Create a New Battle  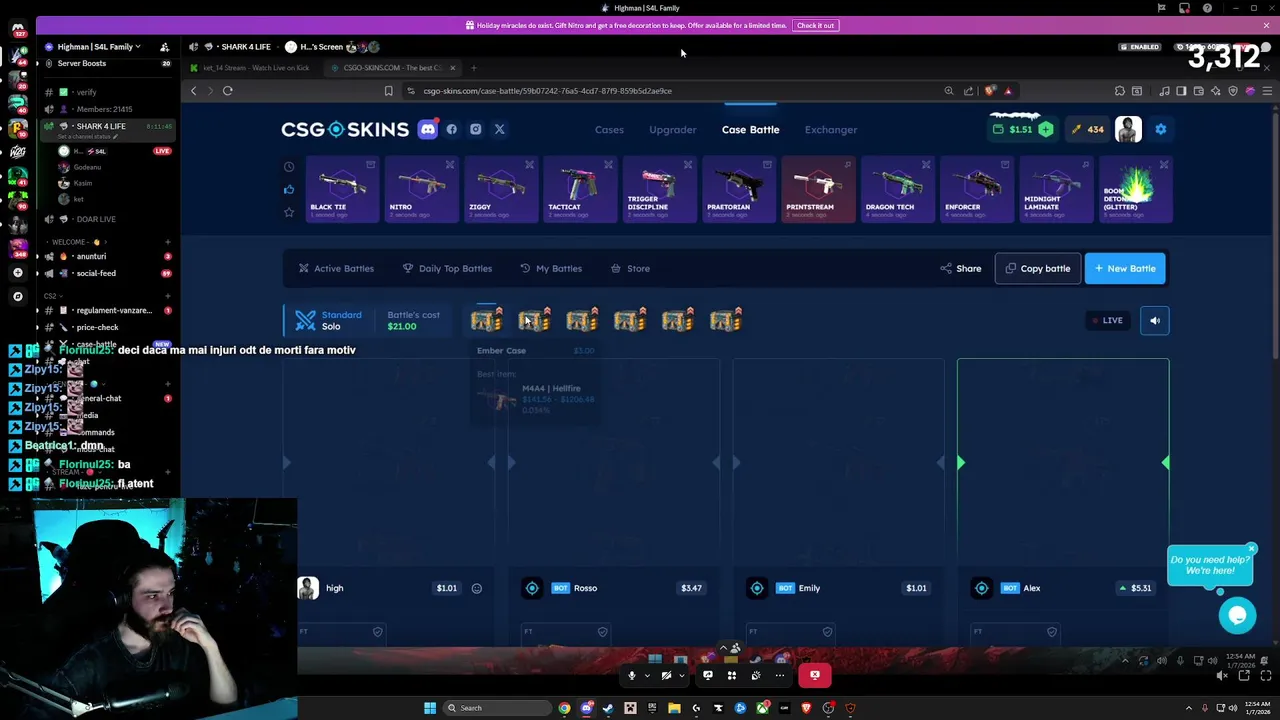pyautogui.click(x=1125, y=268)
